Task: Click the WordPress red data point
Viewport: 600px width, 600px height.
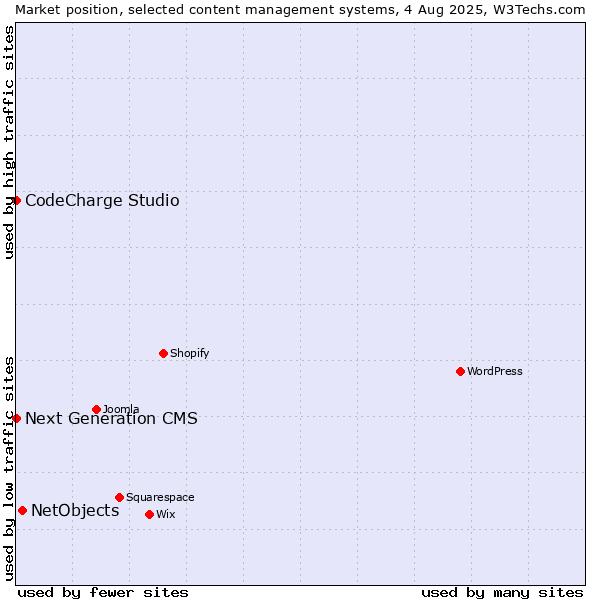Action: pyautogui.click(x=460, y=372)
